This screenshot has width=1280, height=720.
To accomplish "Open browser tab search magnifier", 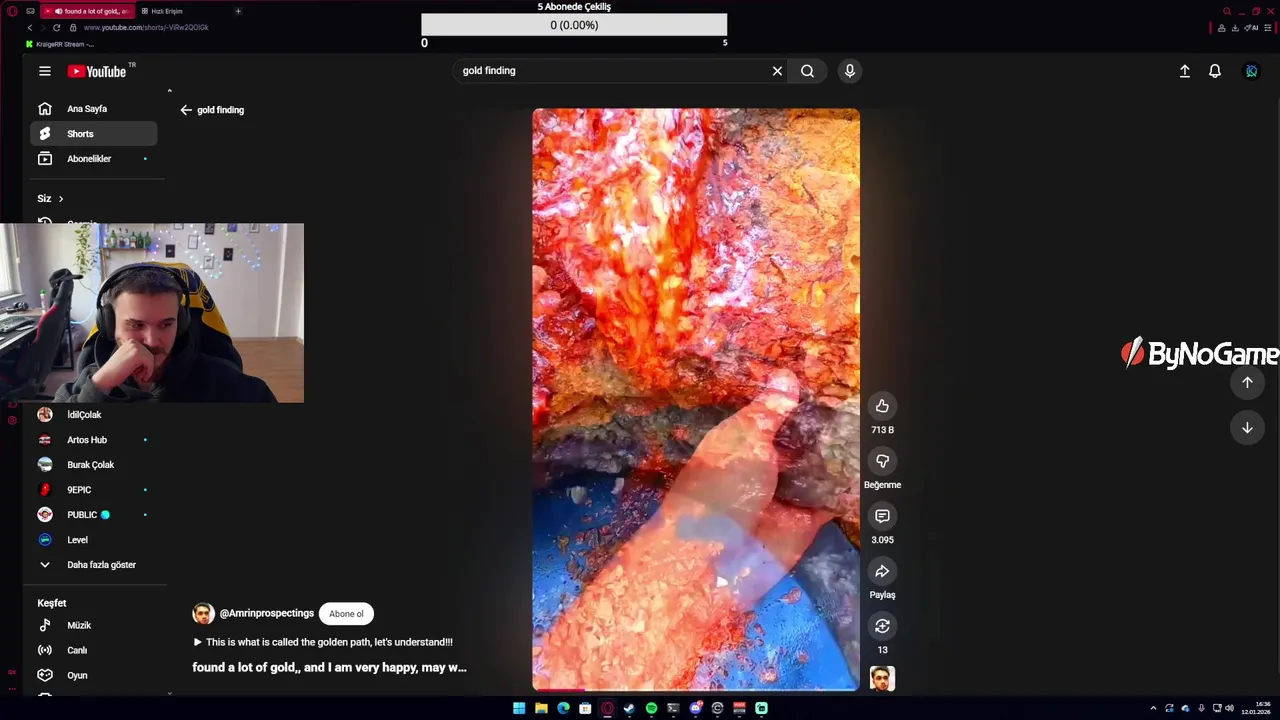I will tap(1227, 11).
